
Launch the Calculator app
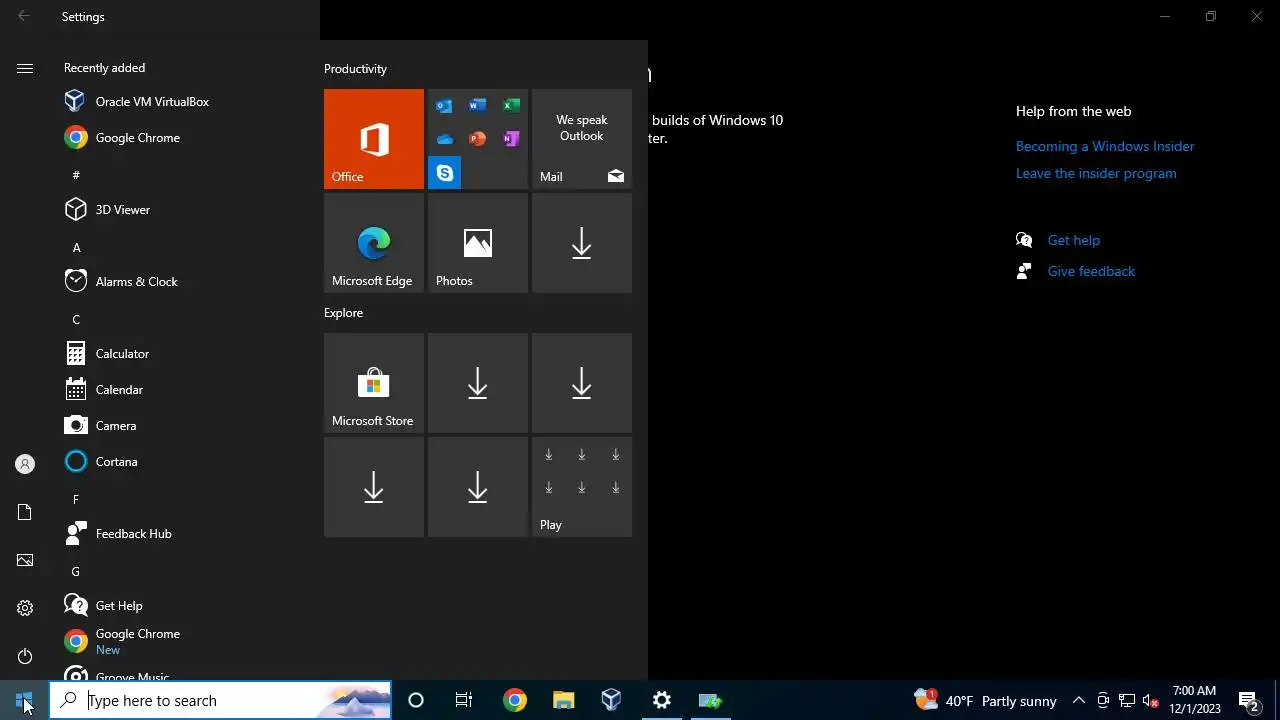(184, 354)
